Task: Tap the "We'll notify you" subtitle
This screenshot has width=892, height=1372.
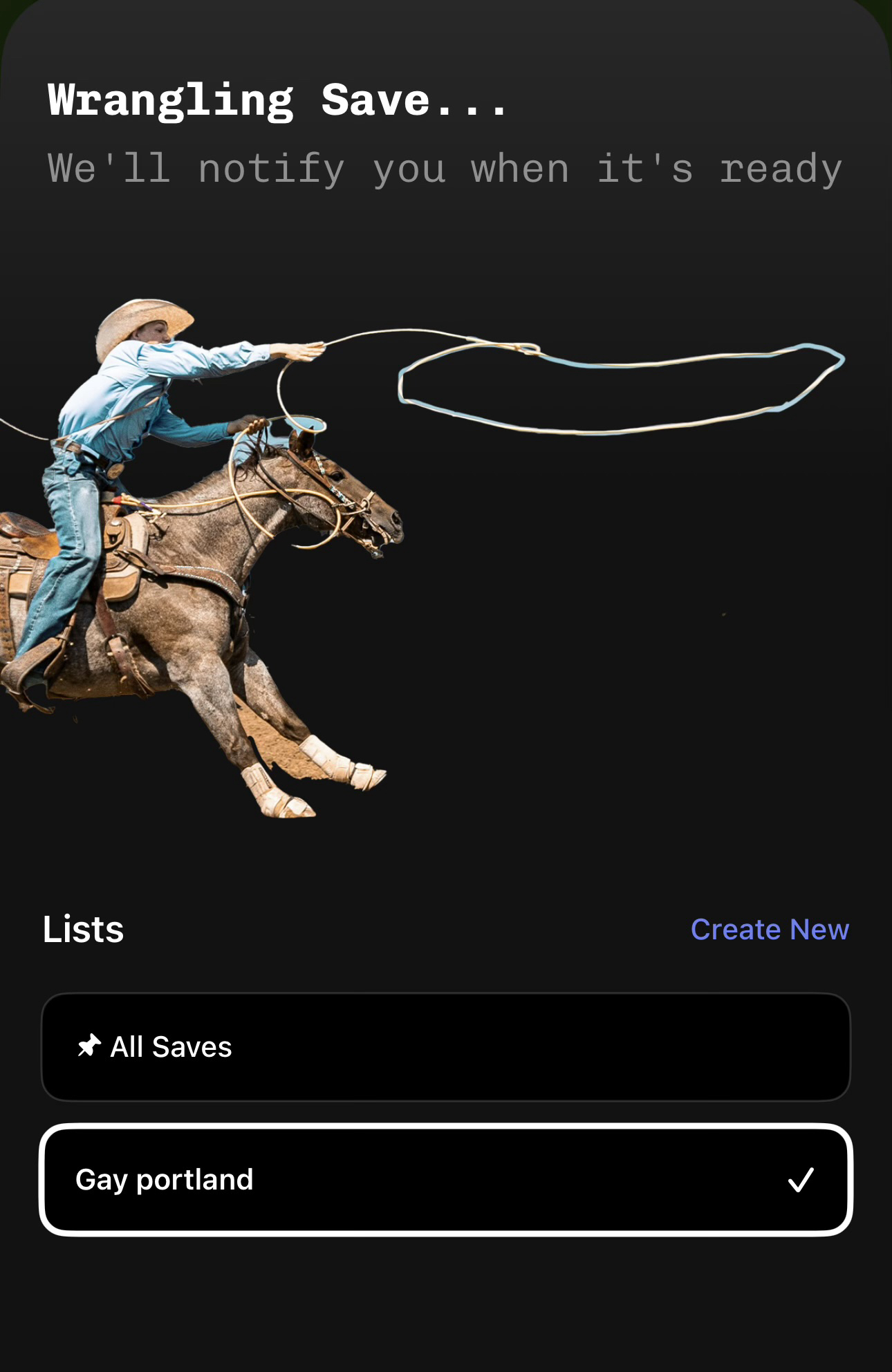Action: coord(445,169)
